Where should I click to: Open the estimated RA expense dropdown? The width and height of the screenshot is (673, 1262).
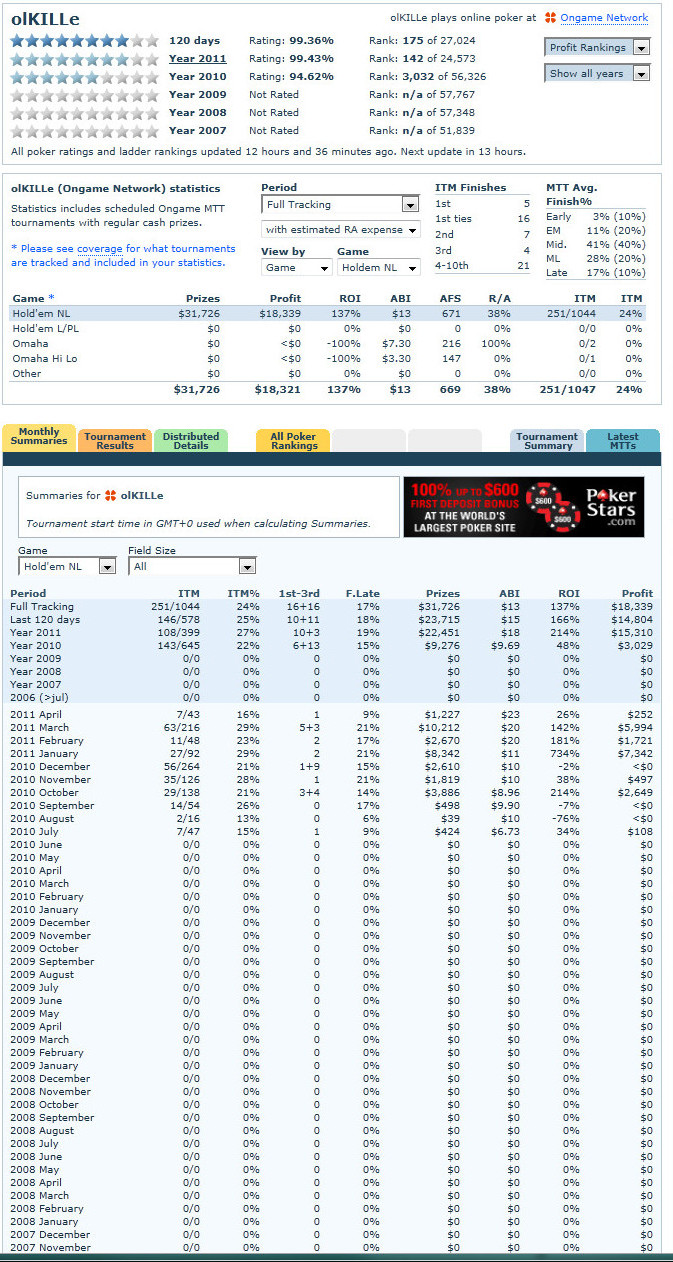point(339,230)
